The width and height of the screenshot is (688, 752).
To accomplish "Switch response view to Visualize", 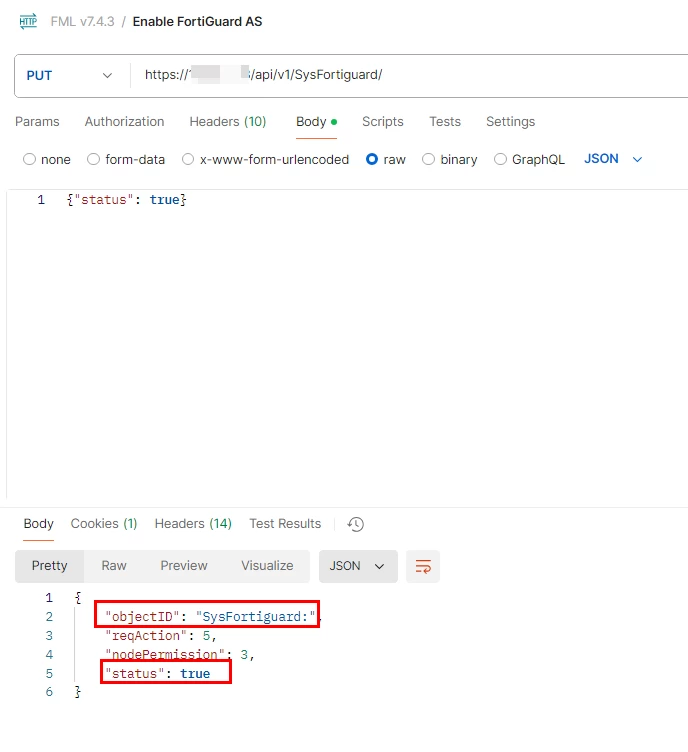I will tap(267, 566).
